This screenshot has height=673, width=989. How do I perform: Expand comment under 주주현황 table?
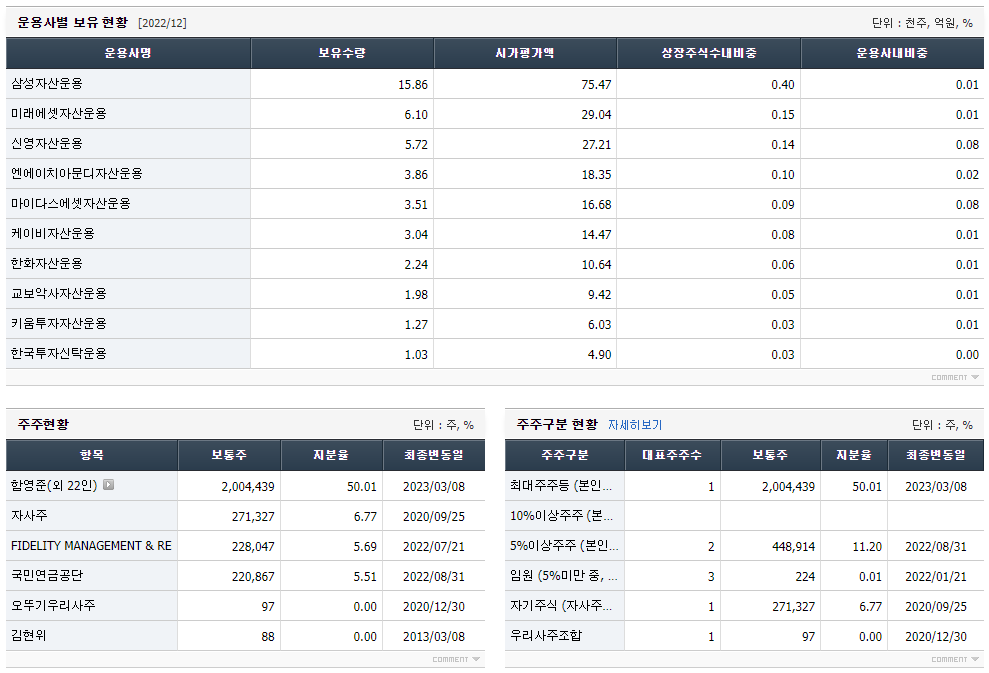[456, 659]
